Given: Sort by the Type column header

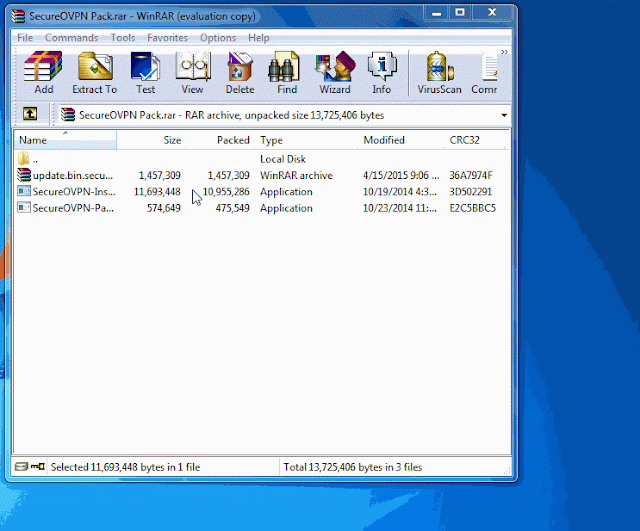Looking at the screenshot, I should (306, 140).
